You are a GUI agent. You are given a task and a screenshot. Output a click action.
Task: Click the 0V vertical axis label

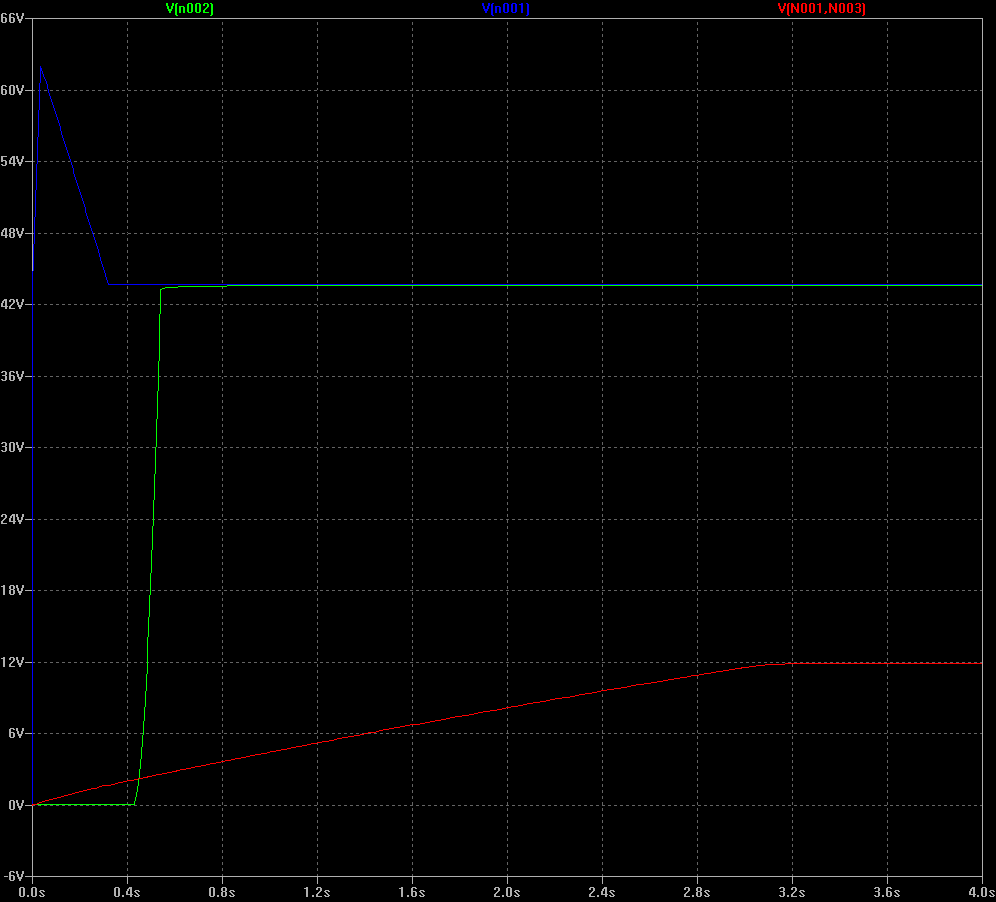(15, 805)
